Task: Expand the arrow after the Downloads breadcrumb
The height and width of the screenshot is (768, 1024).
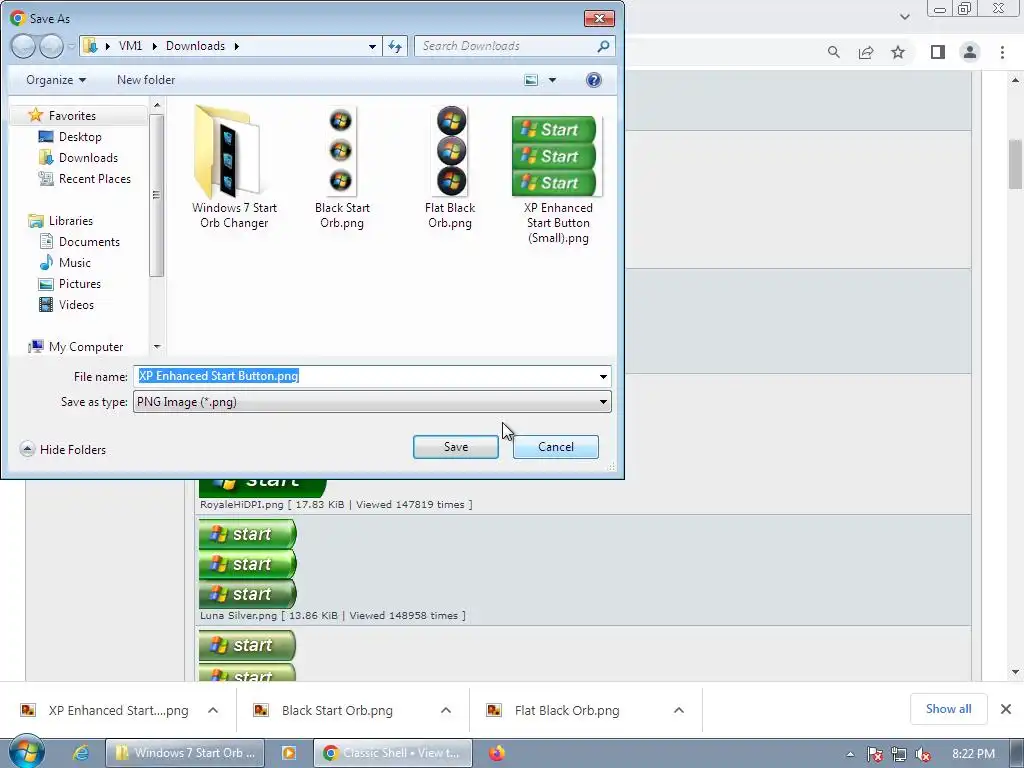Action: click(236, 46)
